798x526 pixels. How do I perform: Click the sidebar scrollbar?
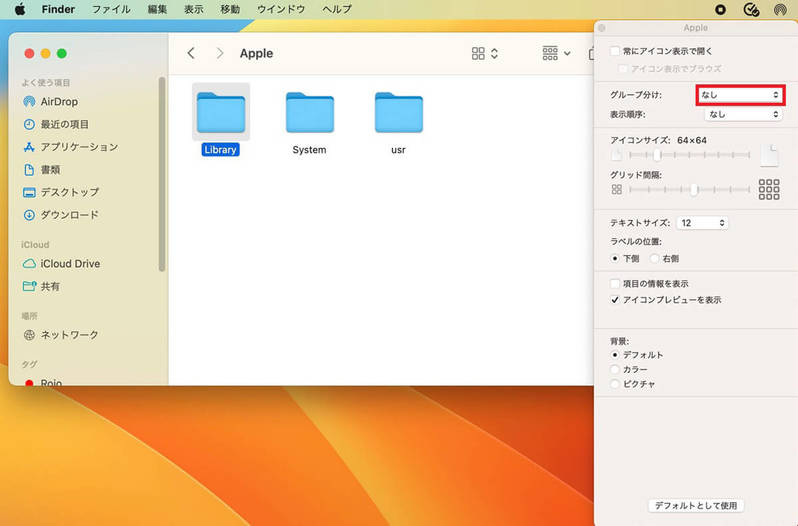[162, 174]
